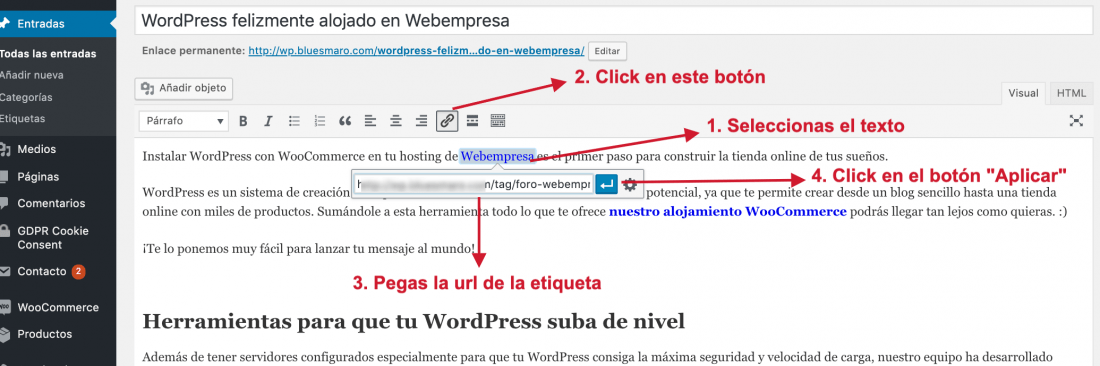The width and height of the screenshot is (1100, 366).
Task: Enable distraction-free writing mode
Action: pos(1076,121)
